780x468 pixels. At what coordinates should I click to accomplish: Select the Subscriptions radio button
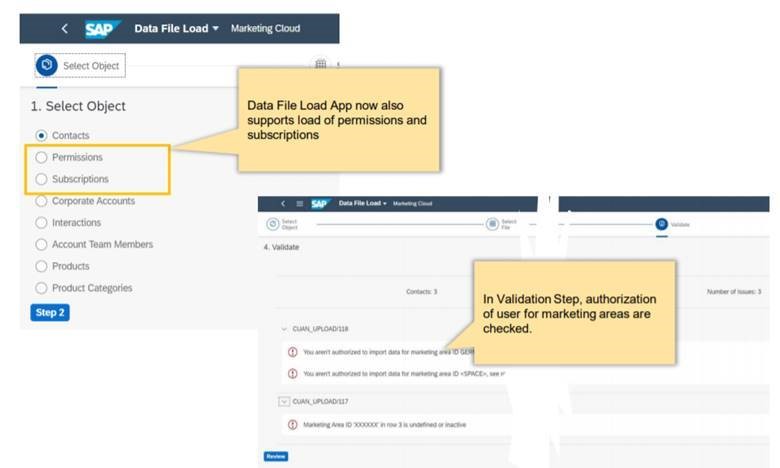41,179
